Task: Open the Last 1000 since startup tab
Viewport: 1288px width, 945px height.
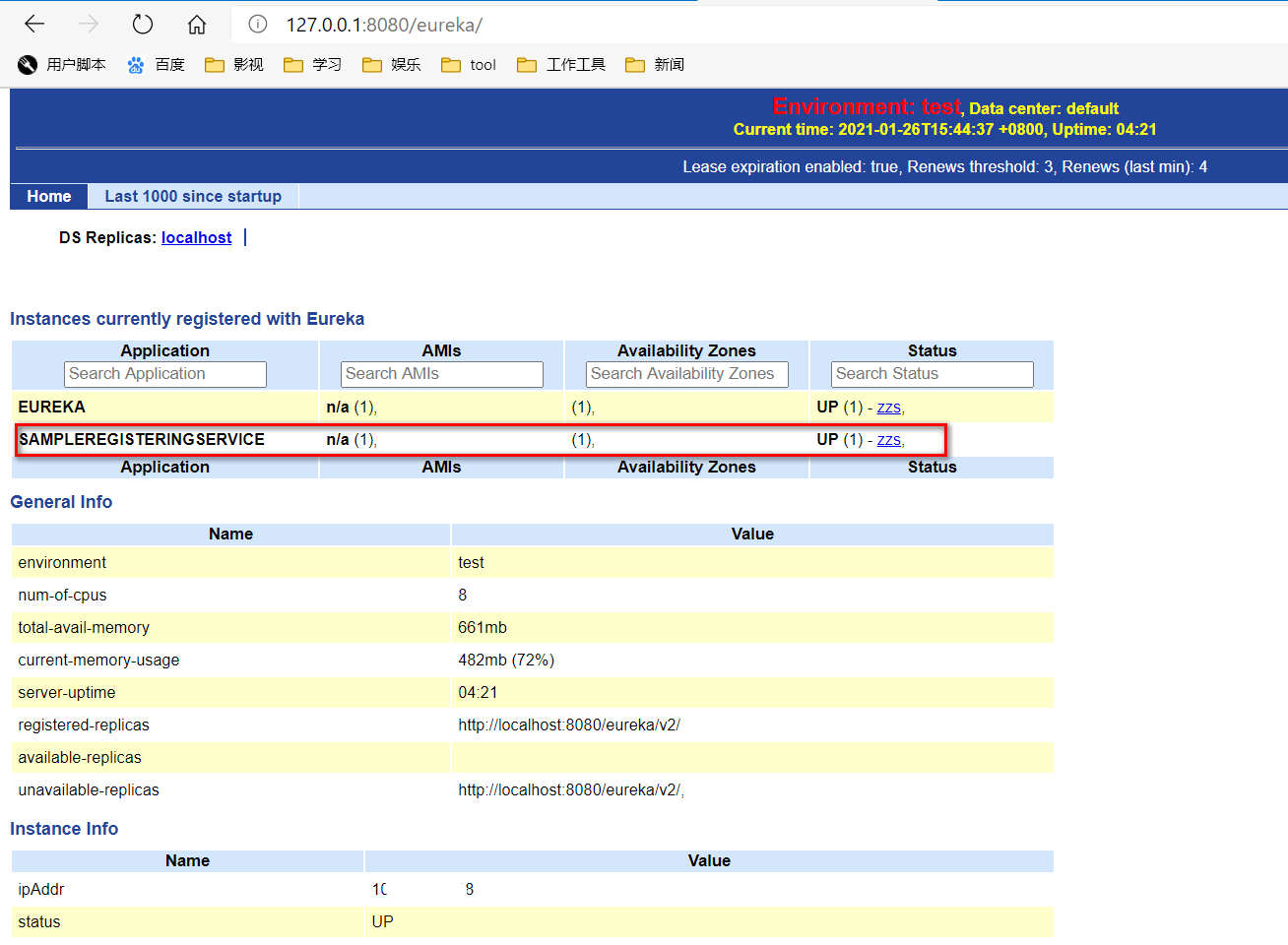Action: coord(193,196)
